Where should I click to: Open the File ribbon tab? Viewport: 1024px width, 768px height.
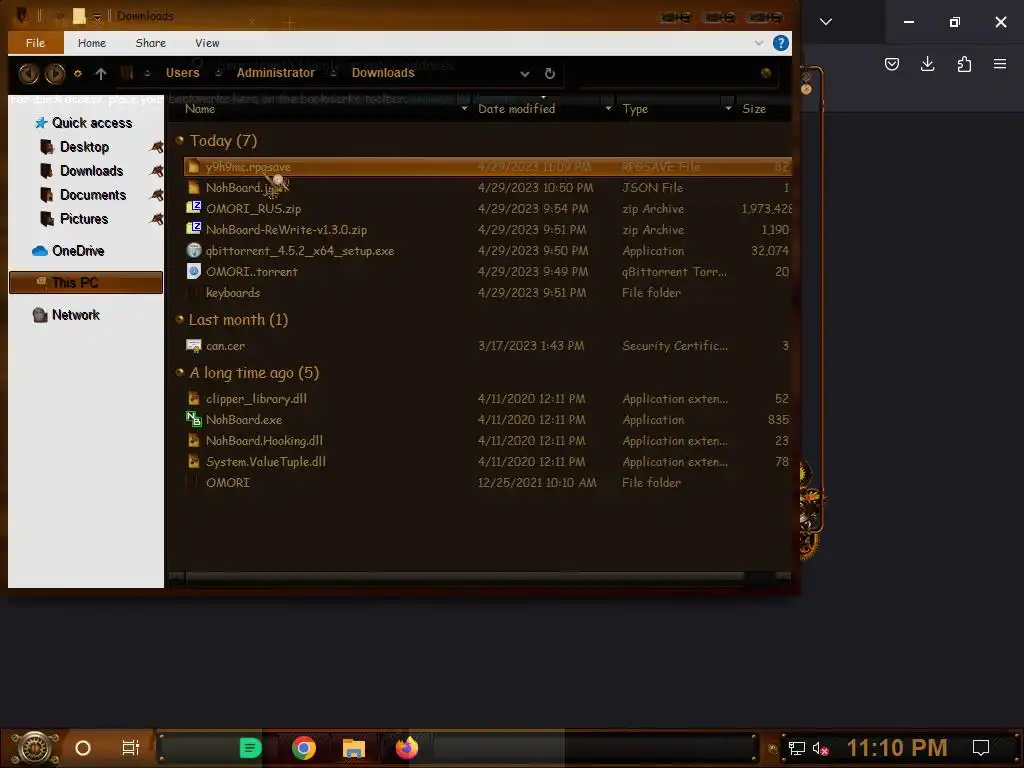coord(35,43)
